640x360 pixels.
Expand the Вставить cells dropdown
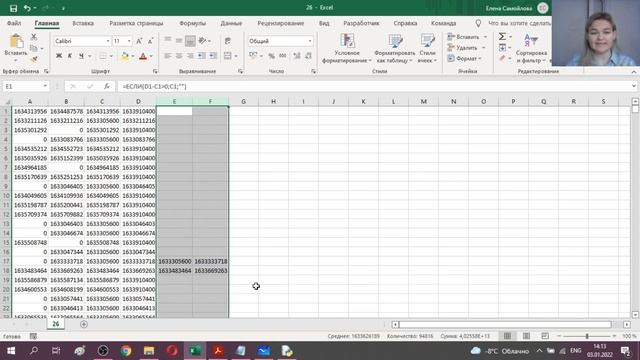[485, 37]
